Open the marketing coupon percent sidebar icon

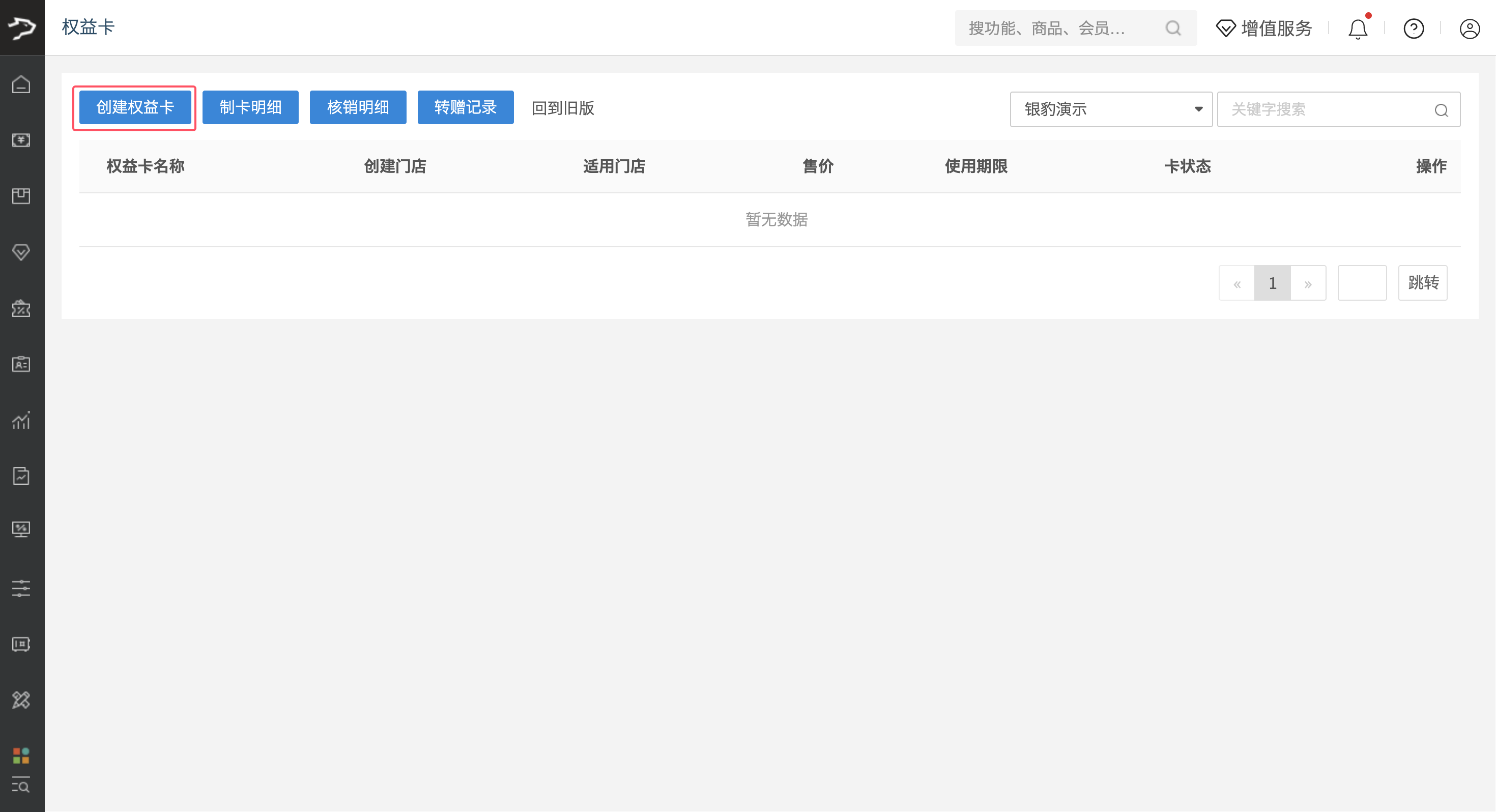[x=21, y=308]
